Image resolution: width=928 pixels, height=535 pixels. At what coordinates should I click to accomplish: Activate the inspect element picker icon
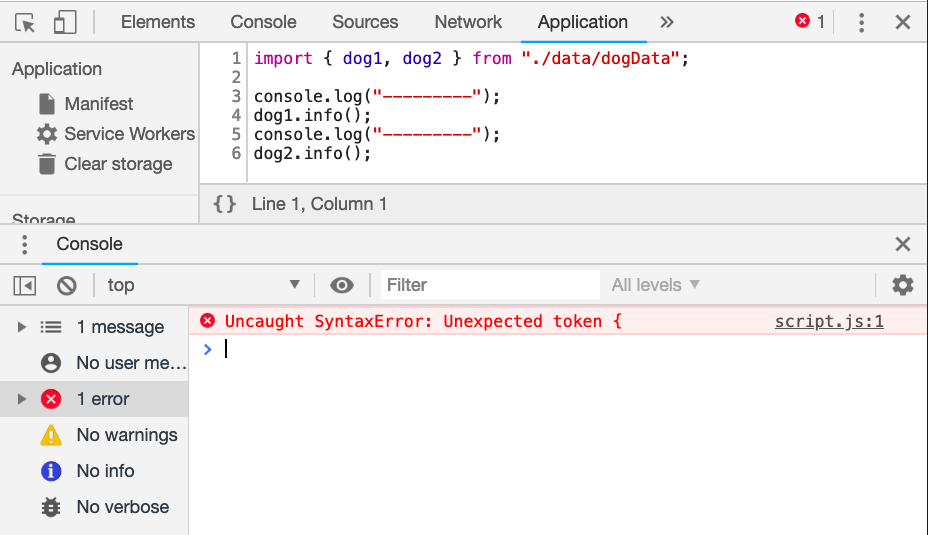[25, 22]
